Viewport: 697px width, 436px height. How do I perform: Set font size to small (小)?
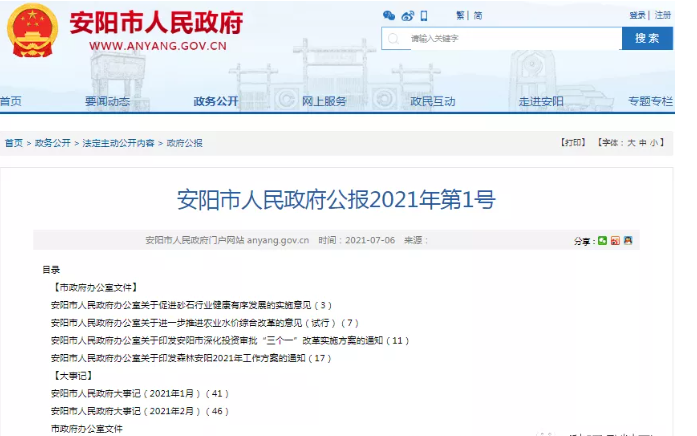coord(654,143)
